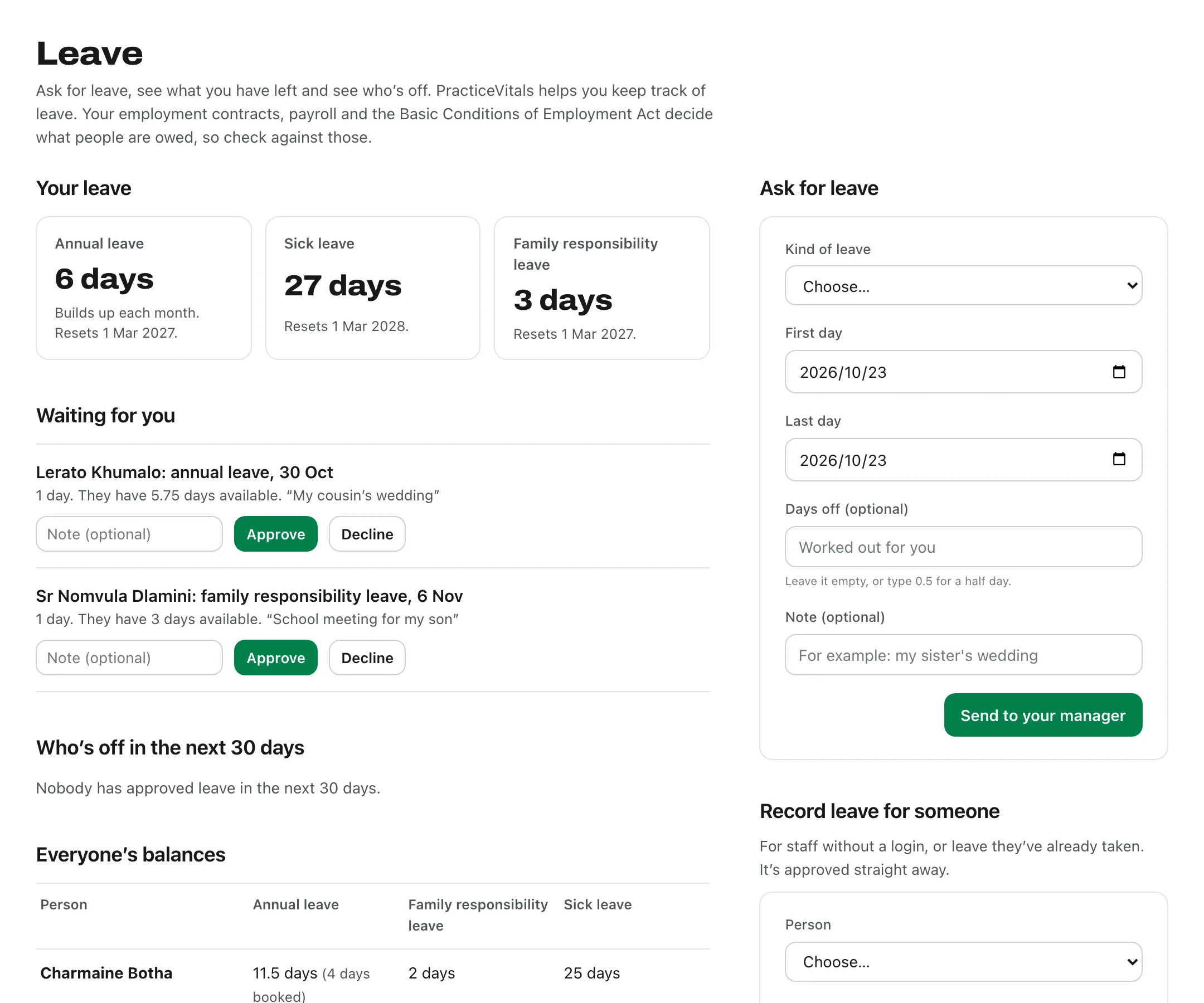Image resolution: width=1204 pixels, height=1003 pixels.
Task: Click the Last day date field
Action: 963,460
